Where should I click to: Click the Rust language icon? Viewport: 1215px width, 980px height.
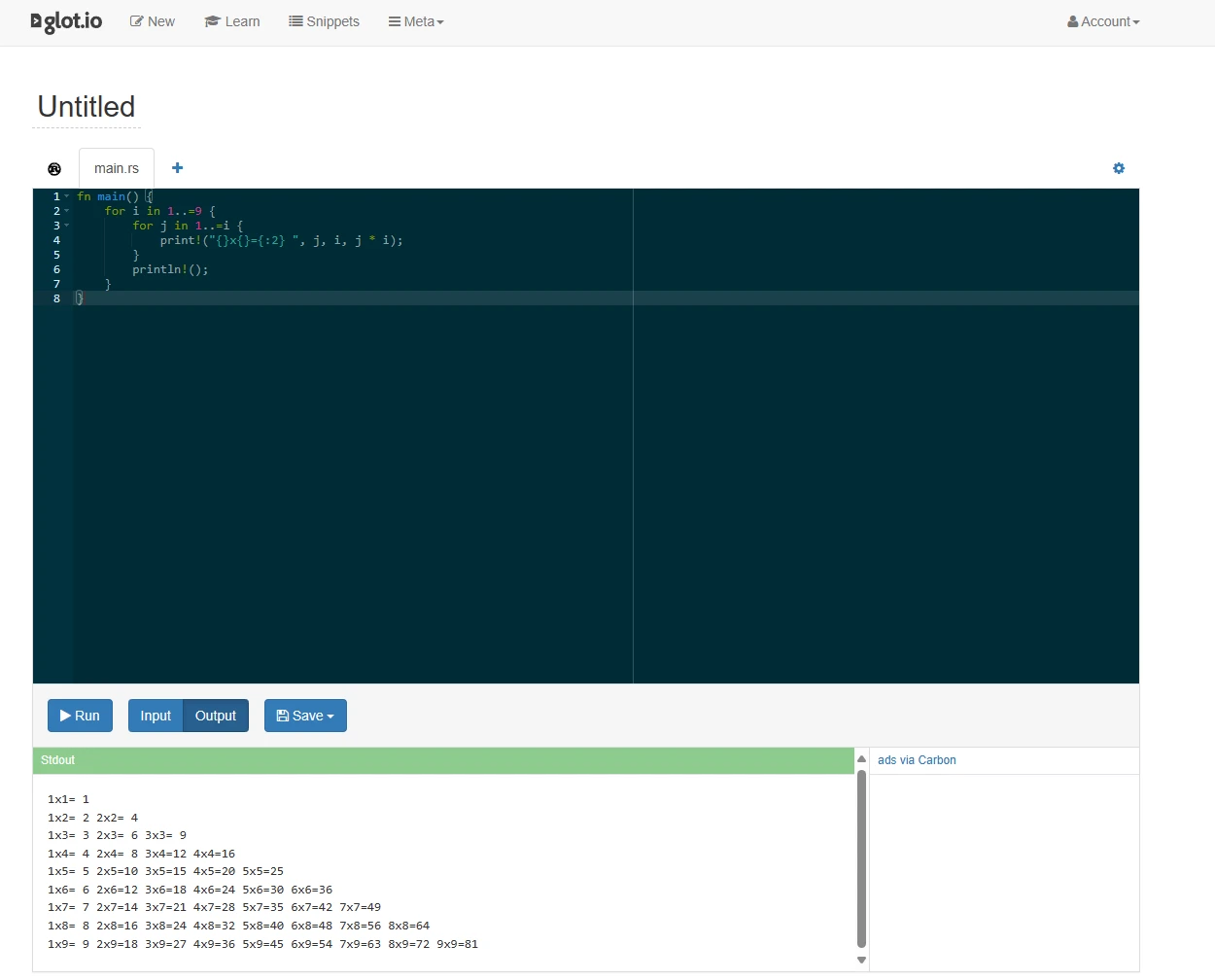tap(54, 169)
